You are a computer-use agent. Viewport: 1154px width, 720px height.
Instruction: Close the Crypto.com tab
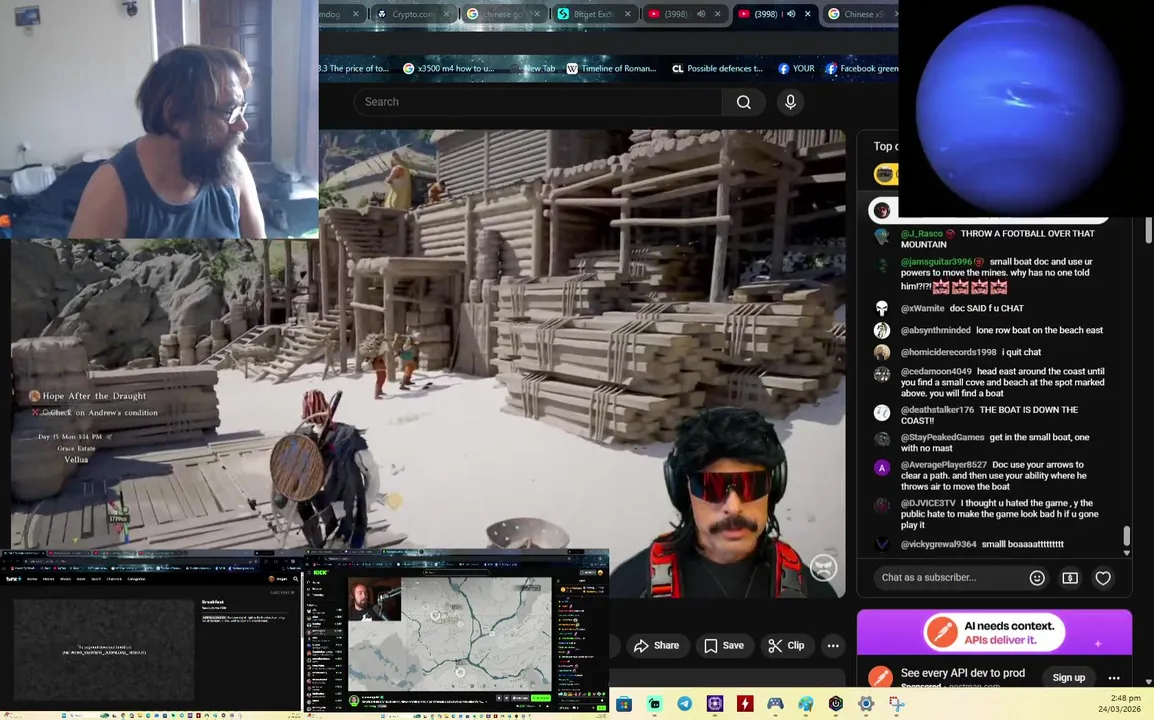(x=446, y=14)
